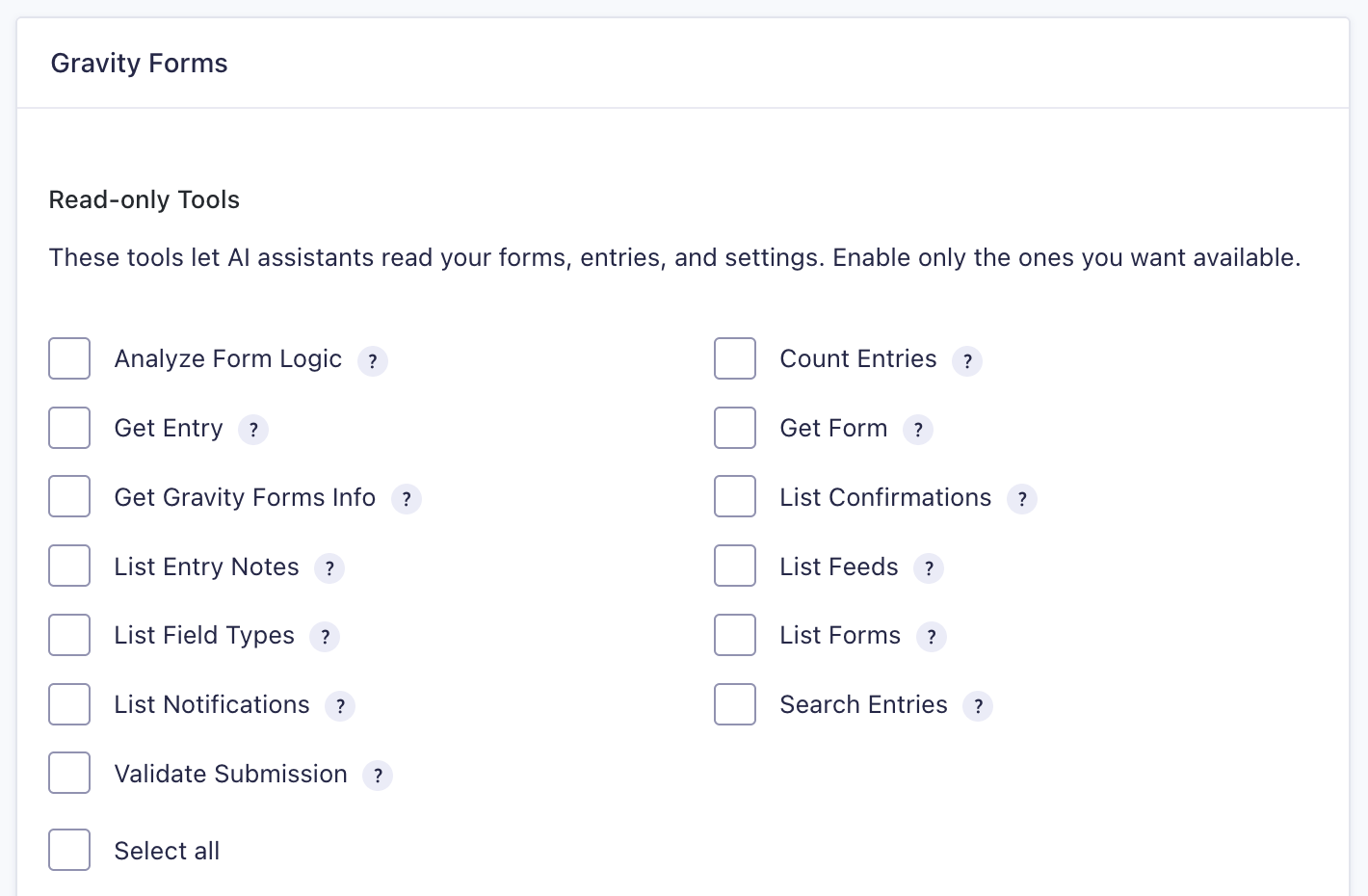Viewport: 1368px width, 896px height.
Task: Click the List Entry Notes help icon
Action: 329,568
